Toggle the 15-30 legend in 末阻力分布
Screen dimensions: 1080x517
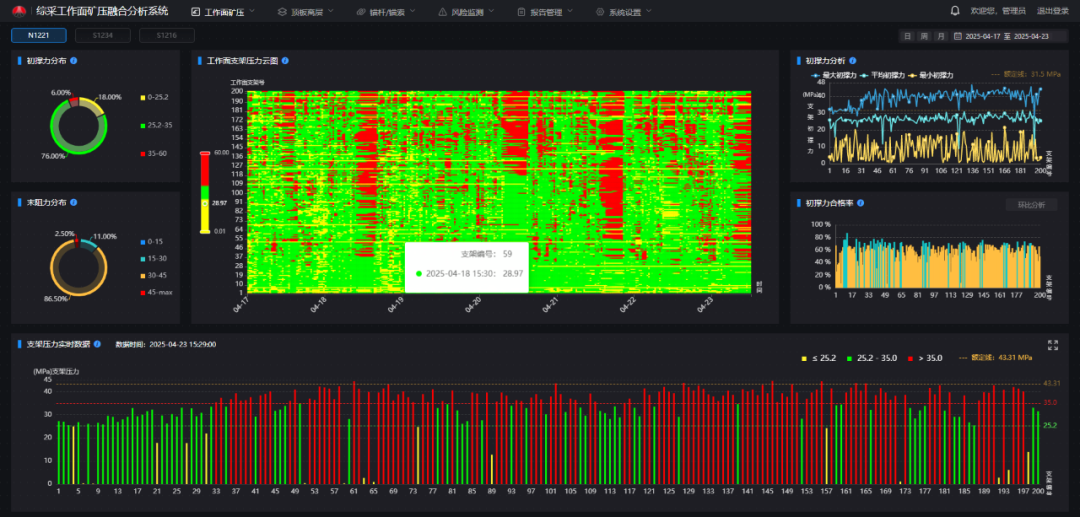pyautogui.click(x=153, y=258)
